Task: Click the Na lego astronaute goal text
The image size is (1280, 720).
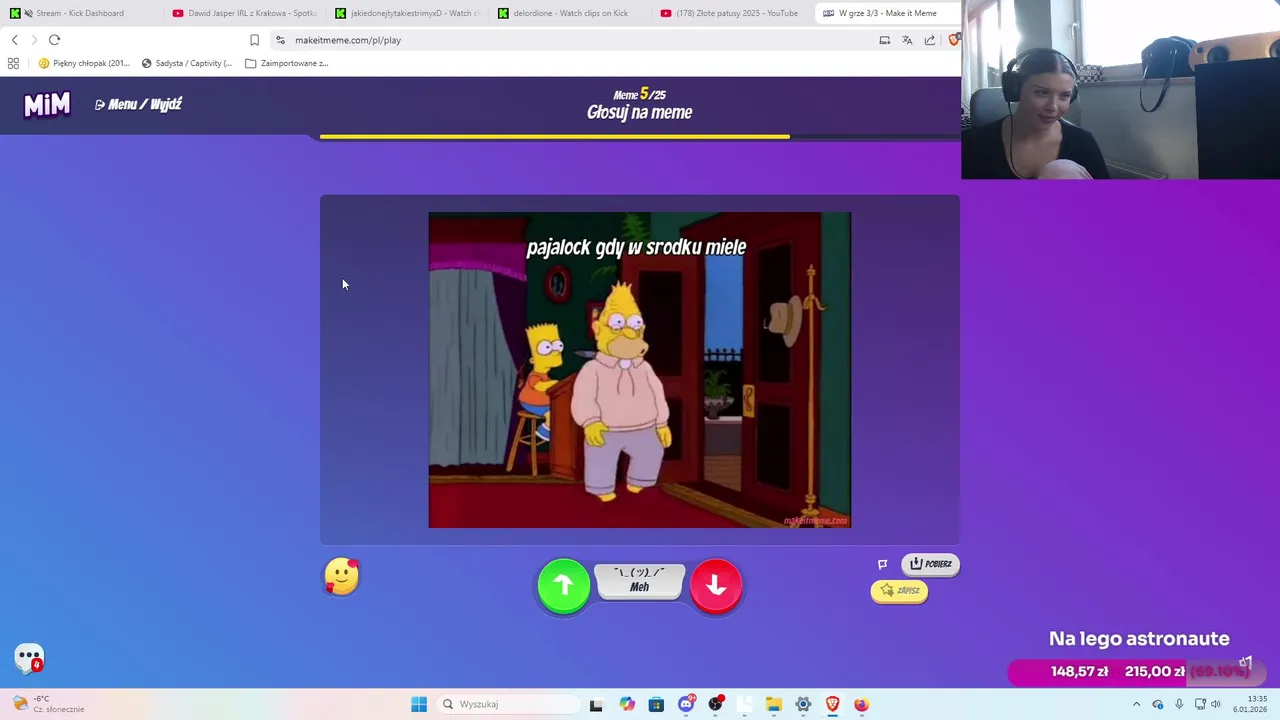Action: click(1139, 639)
